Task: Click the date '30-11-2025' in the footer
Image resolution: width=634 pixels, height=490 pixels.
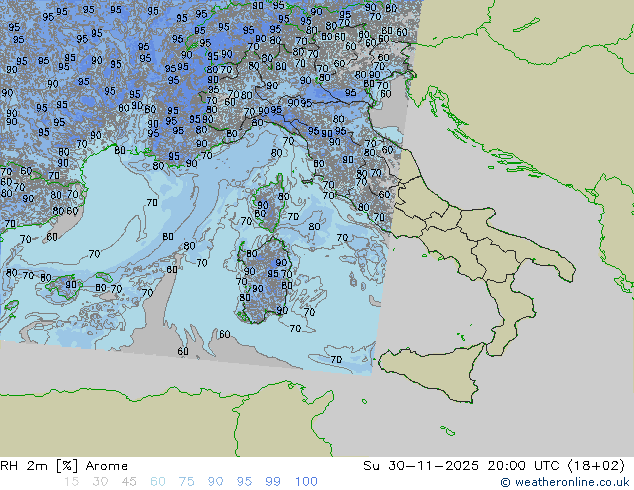Action: pos(433,466)
